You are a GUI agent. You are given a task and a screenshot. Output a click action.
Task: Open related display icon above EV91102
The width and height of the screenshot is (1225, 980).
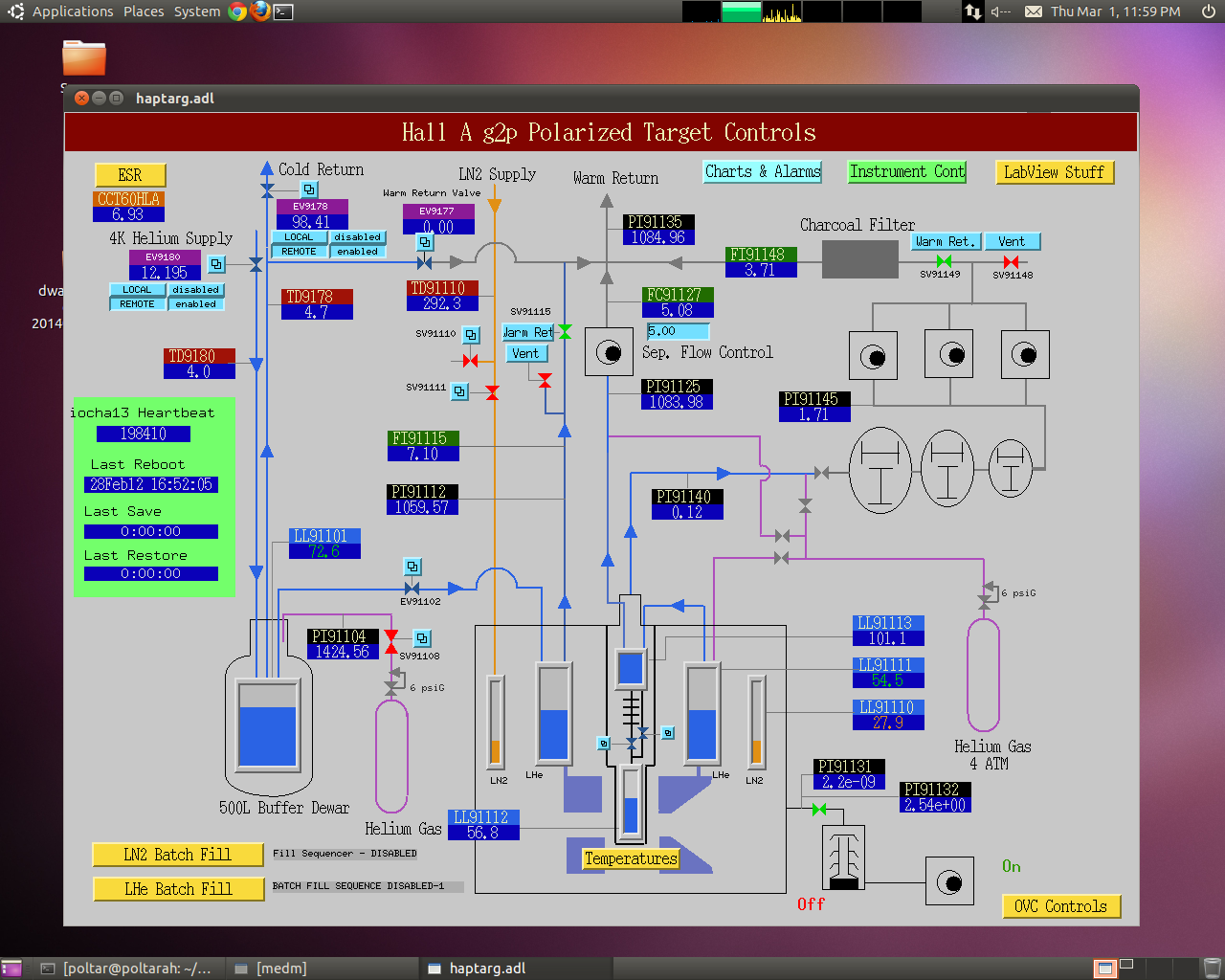(412, 567)
